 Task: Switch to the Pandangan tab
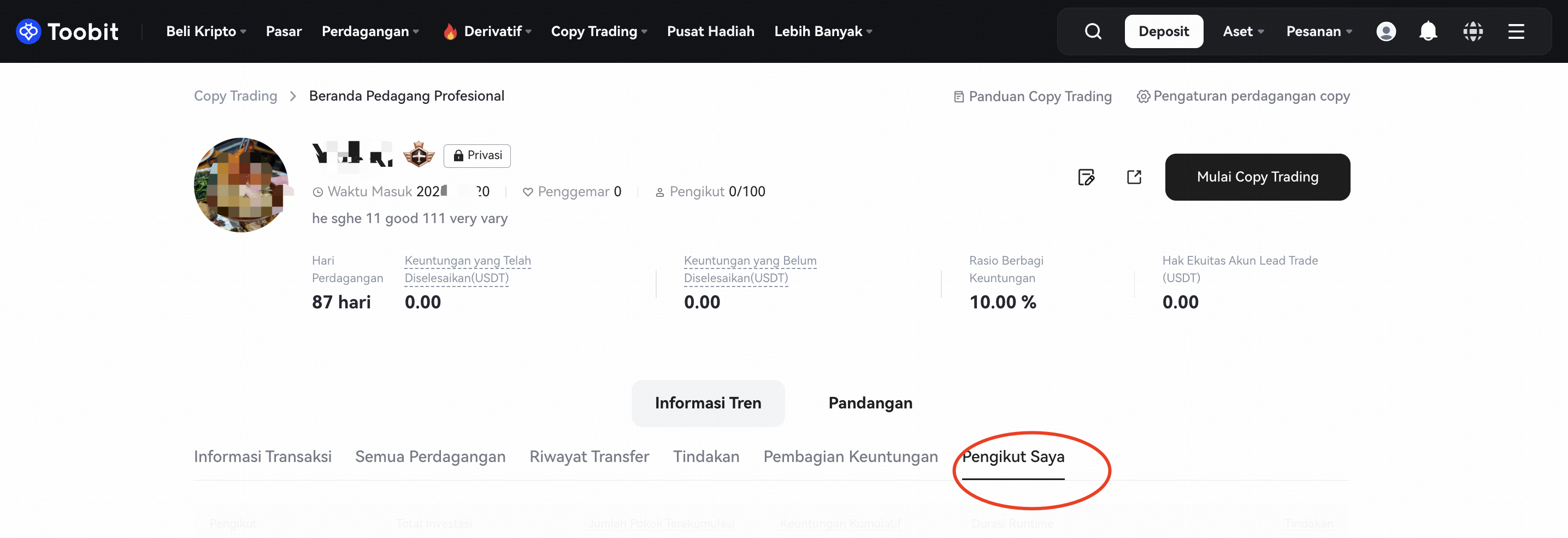(x=870, y=403)
